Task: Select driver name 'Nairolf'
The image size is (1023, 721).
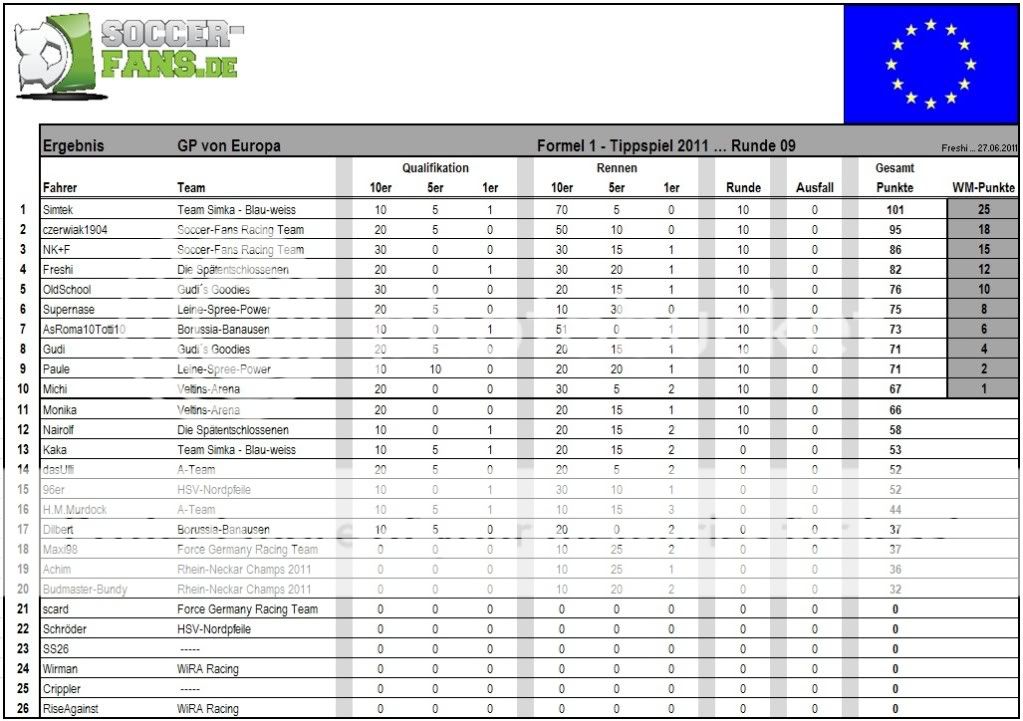Action: [x=58, y=430]
